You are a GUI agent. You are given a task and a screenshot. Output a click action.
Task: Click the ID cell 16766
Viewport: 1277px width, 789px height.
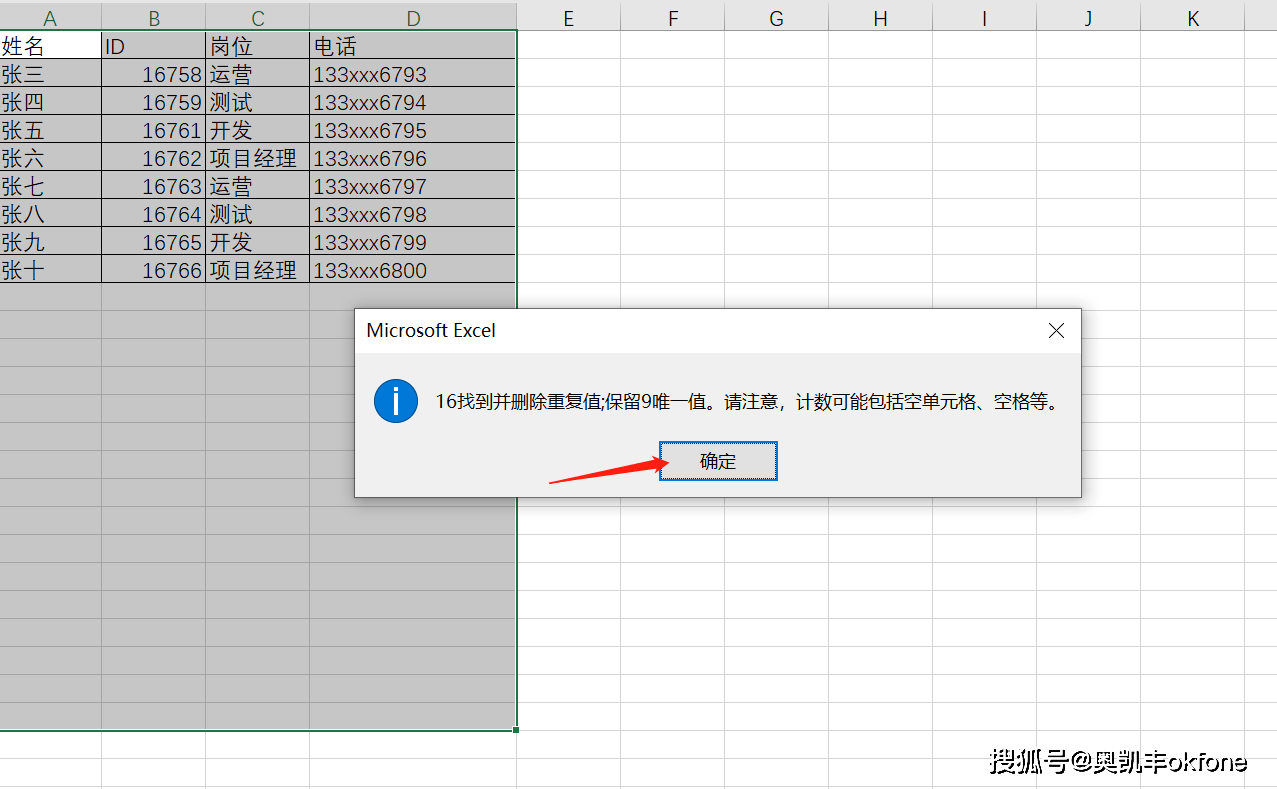click(154, 269)
